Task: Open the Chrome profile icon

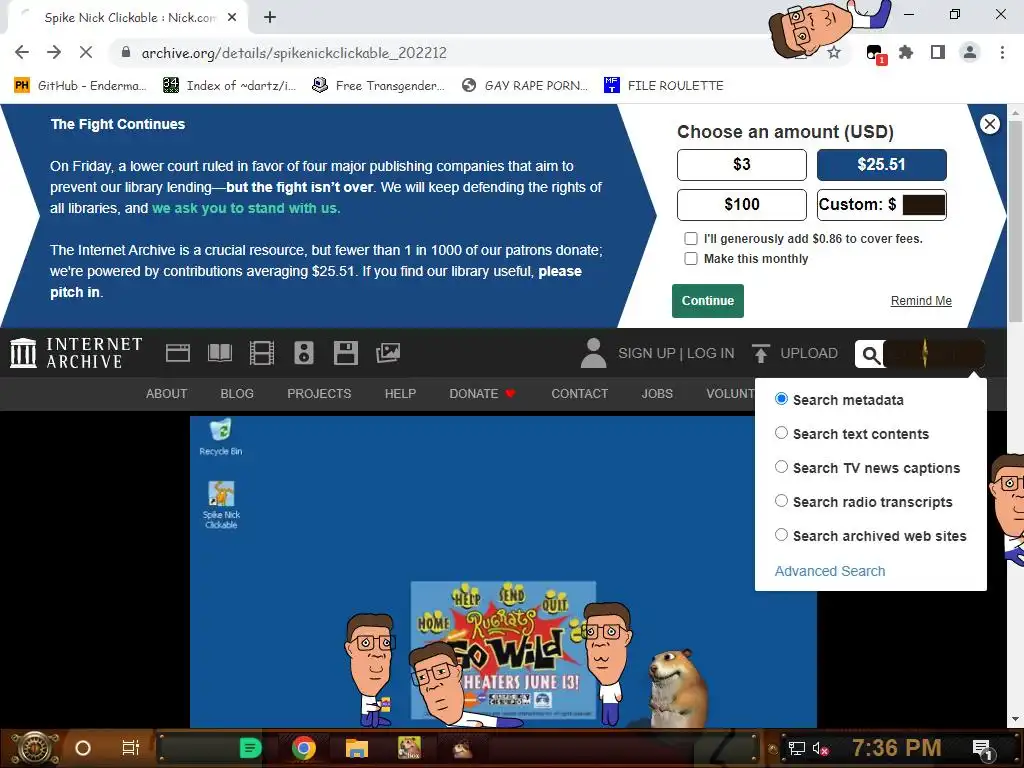Action: 970,53
